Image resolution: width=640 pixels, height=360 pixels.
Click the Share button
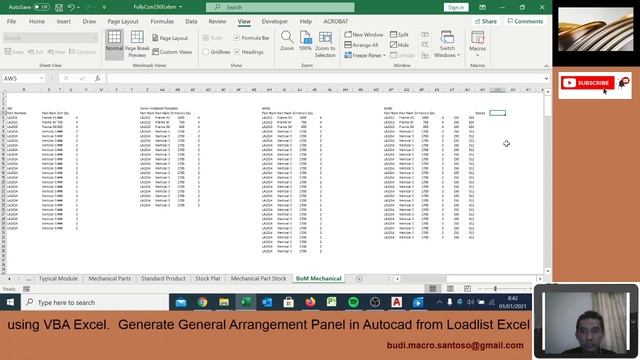coord(486,21)
